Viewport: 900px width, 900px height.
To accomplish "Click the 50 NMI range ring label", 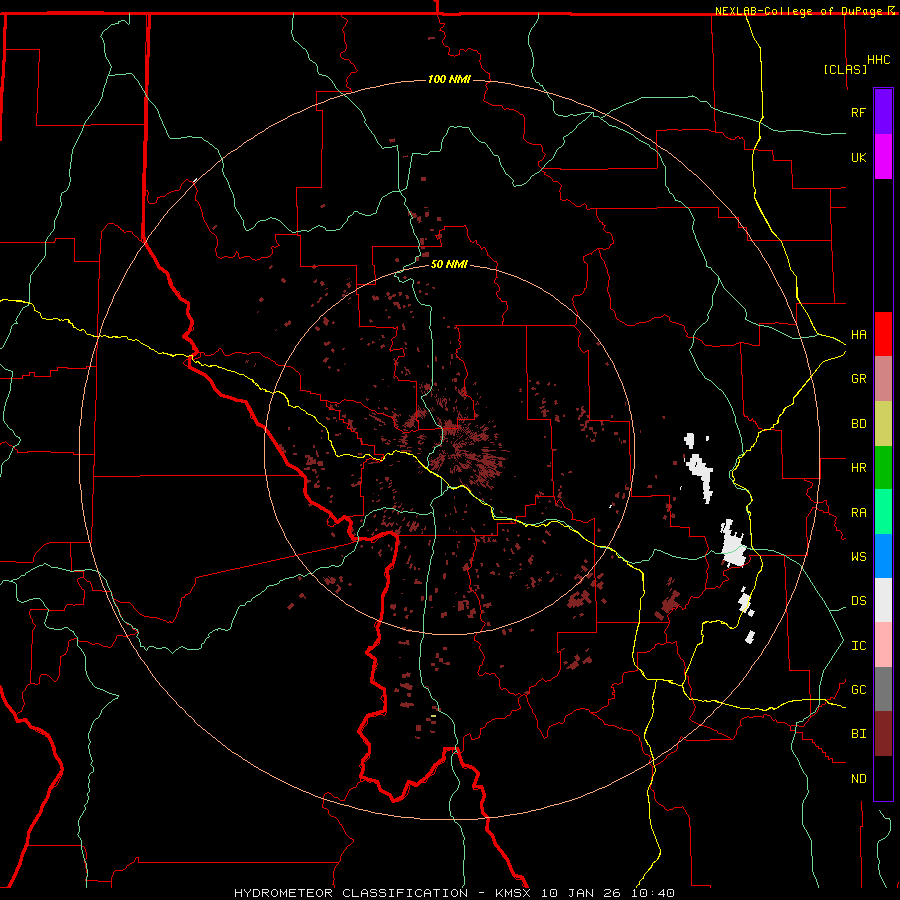I will point(449,264).
